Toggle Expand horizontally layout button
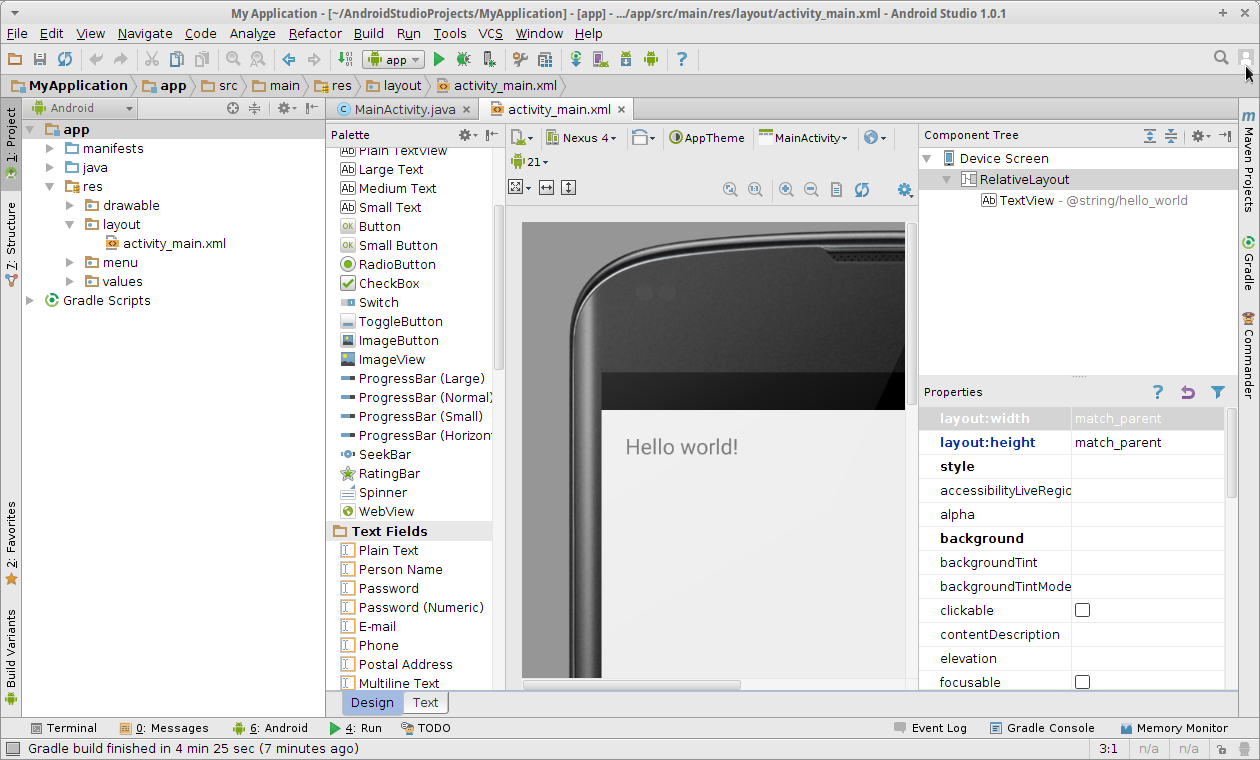The image size is (1260, 760). tap(546, 187)
